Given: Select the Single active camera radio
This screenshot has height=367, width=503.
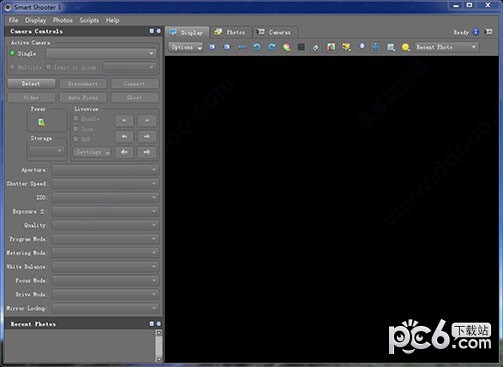Looking at the screenshot, I should click(12, 53).
